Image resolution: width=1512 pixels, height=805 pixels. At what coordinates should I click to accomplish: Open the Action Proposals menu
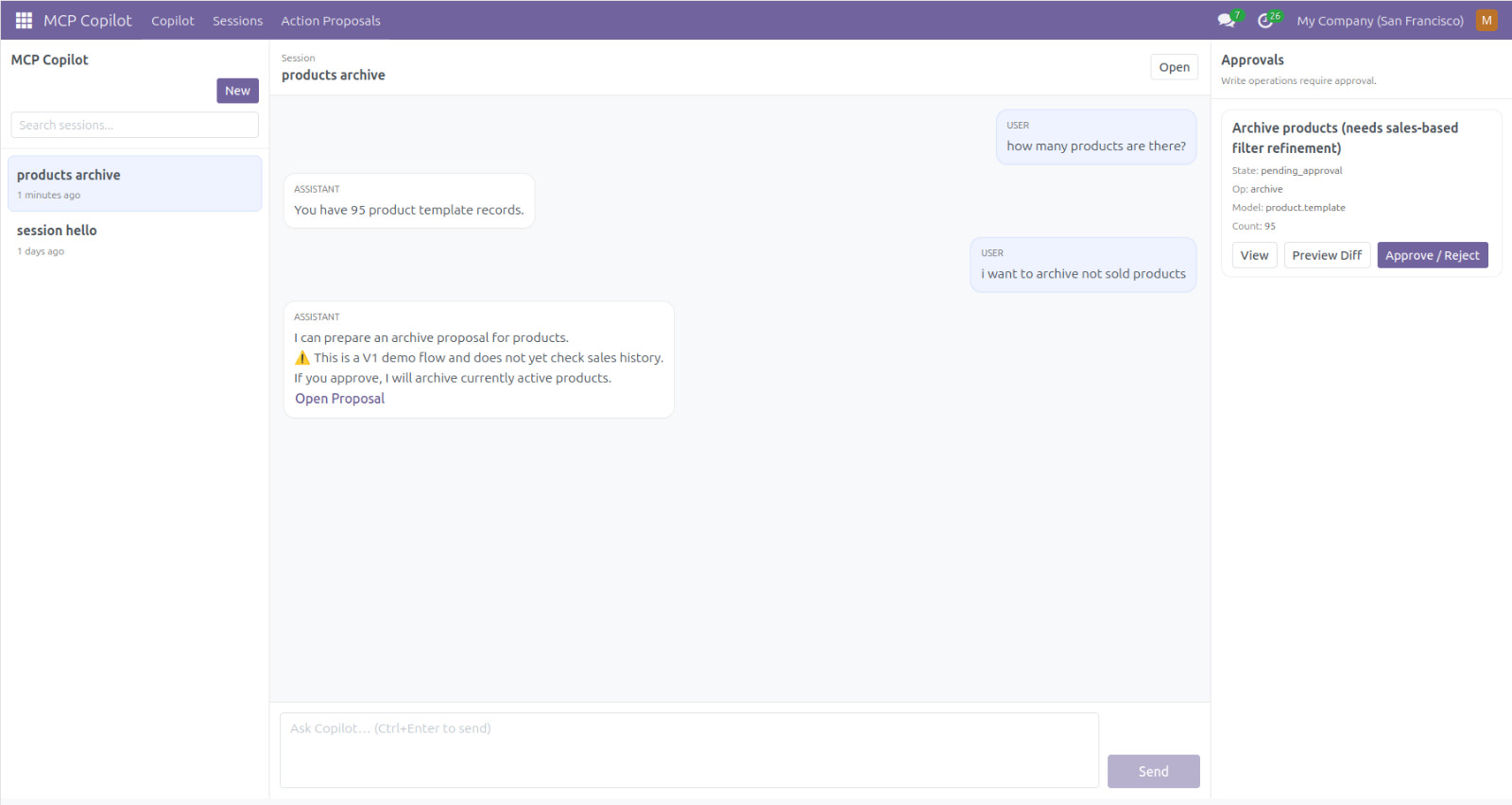coord(331,20)
